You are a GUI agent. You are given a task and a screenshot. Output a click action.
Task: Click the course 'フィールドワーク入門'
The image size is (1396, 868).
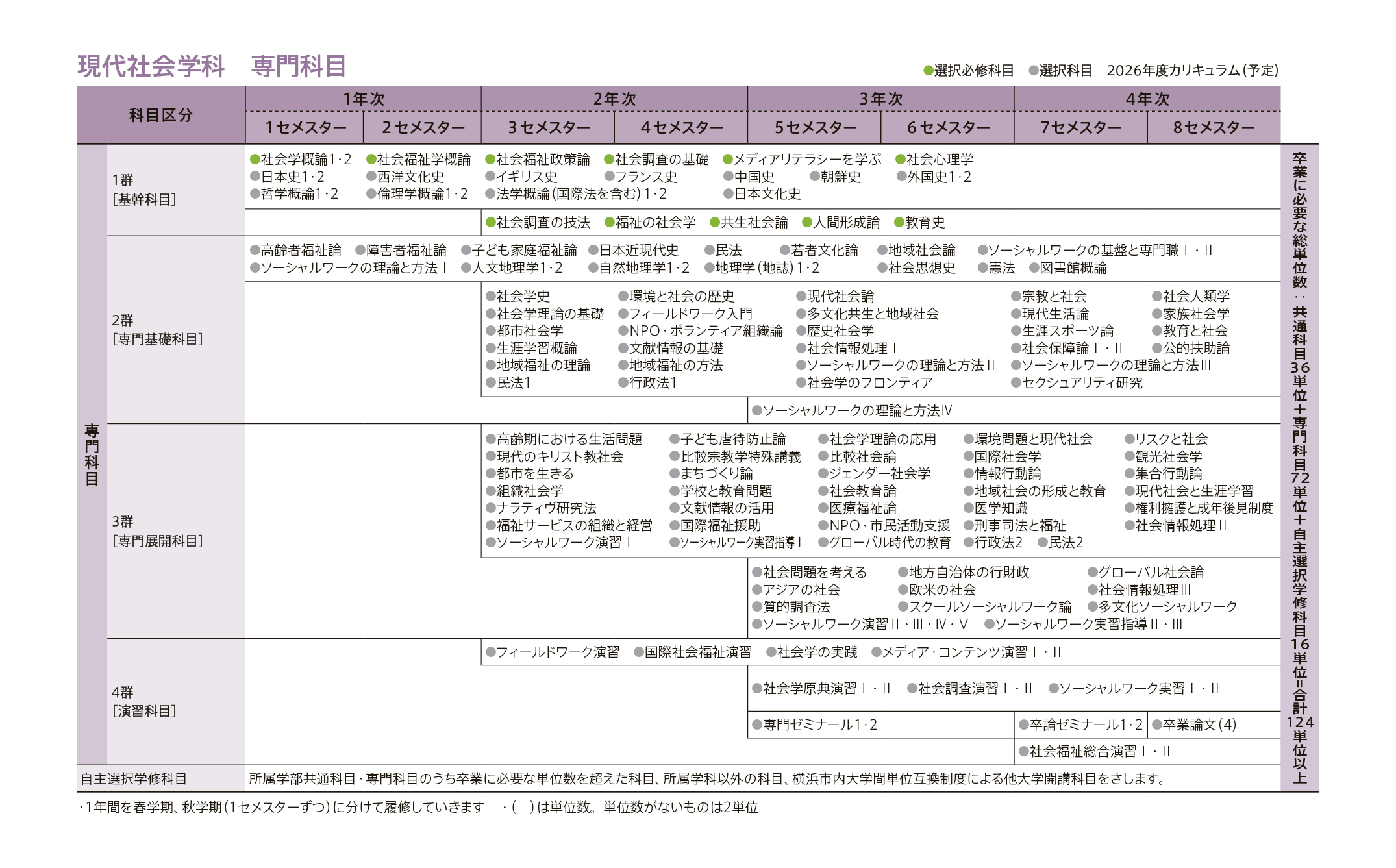[x=685, y=314]
